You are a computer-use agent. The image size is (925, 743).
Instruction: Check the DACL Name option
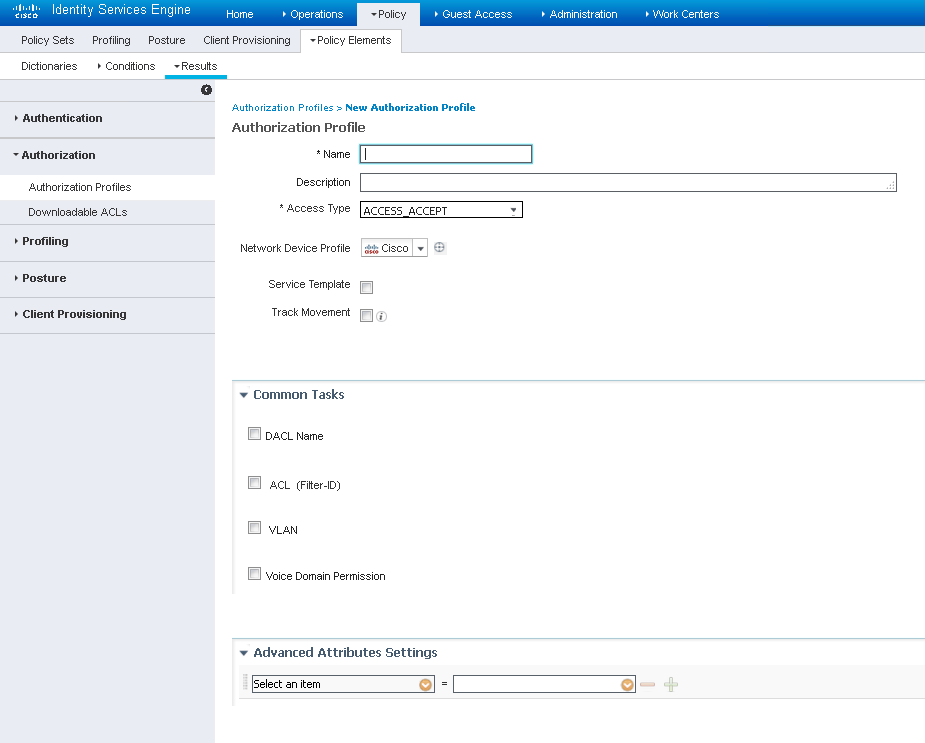pyautogui.click(x=254, y=434)
